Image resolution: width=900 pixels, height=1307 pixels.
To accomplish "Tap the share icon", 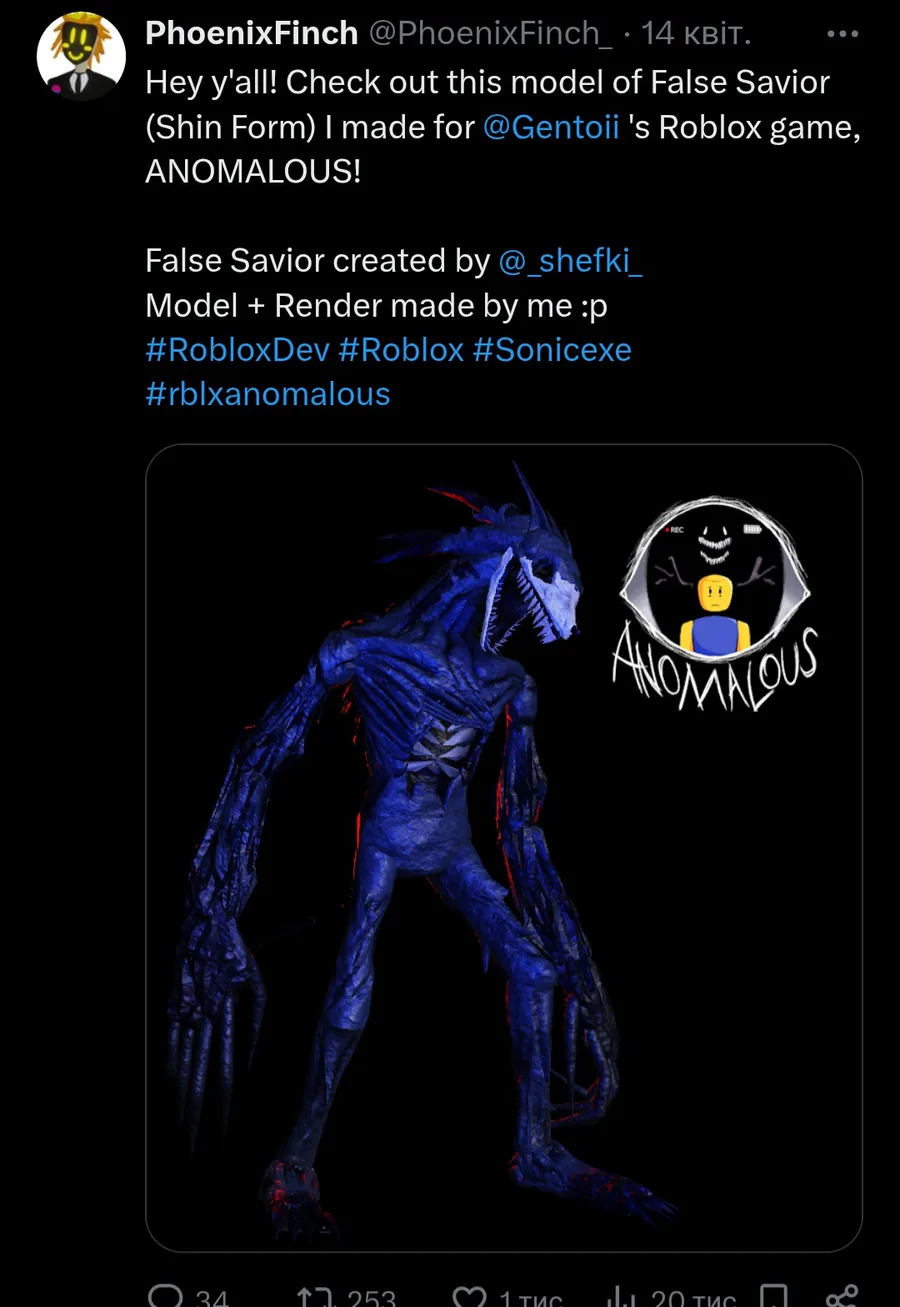I will coord(842,1297).
